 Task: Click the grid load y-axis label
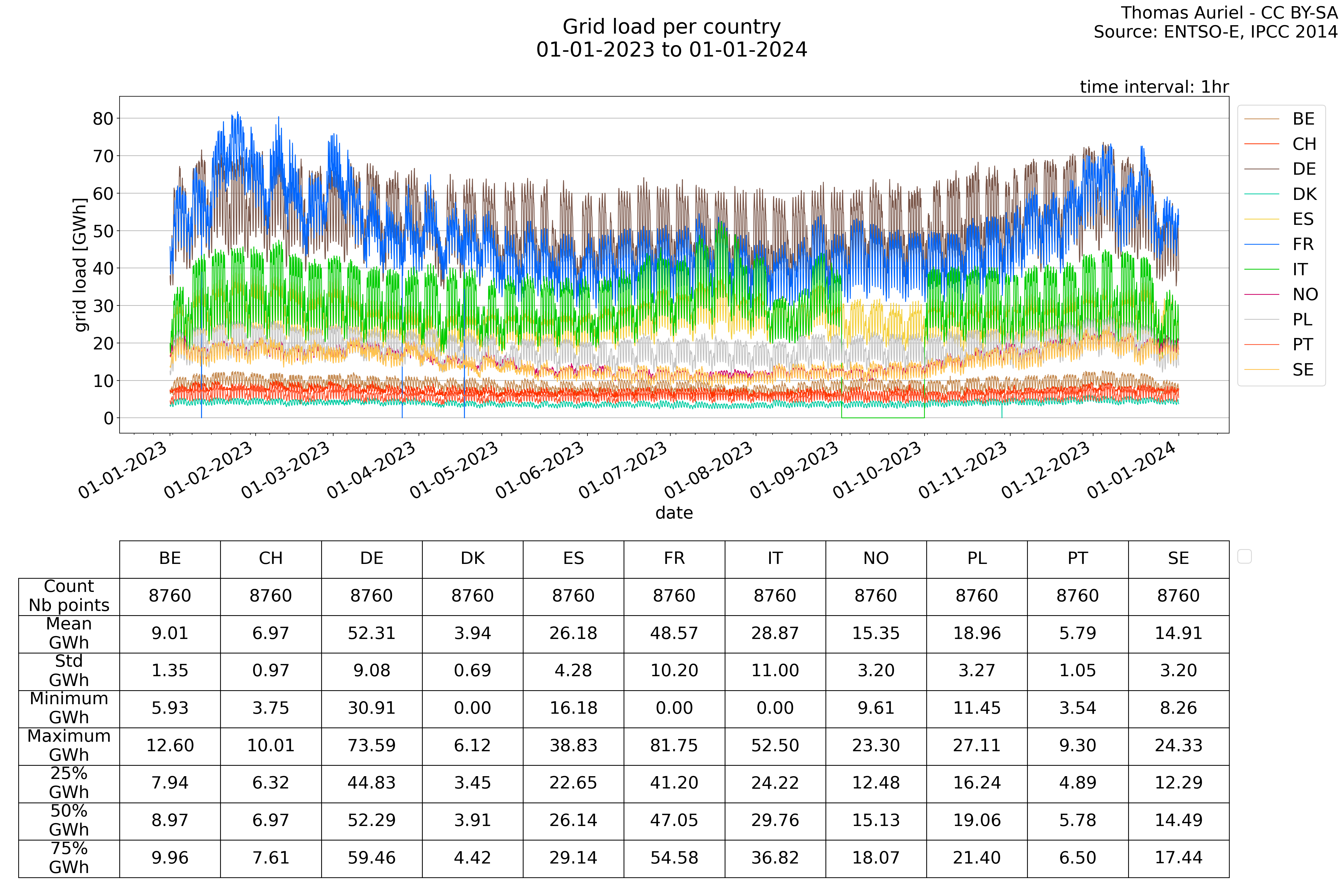point(81,265)
